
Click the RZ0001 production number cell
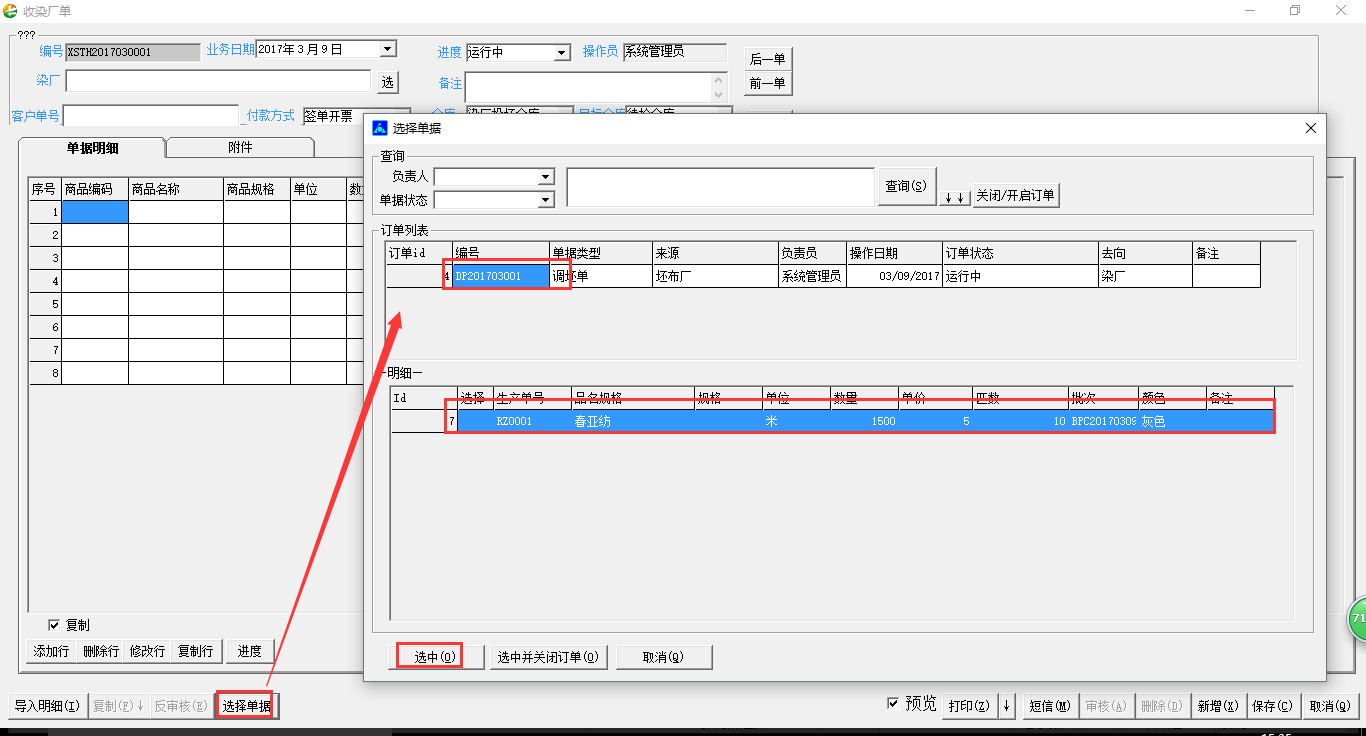(x=532, y=421)
